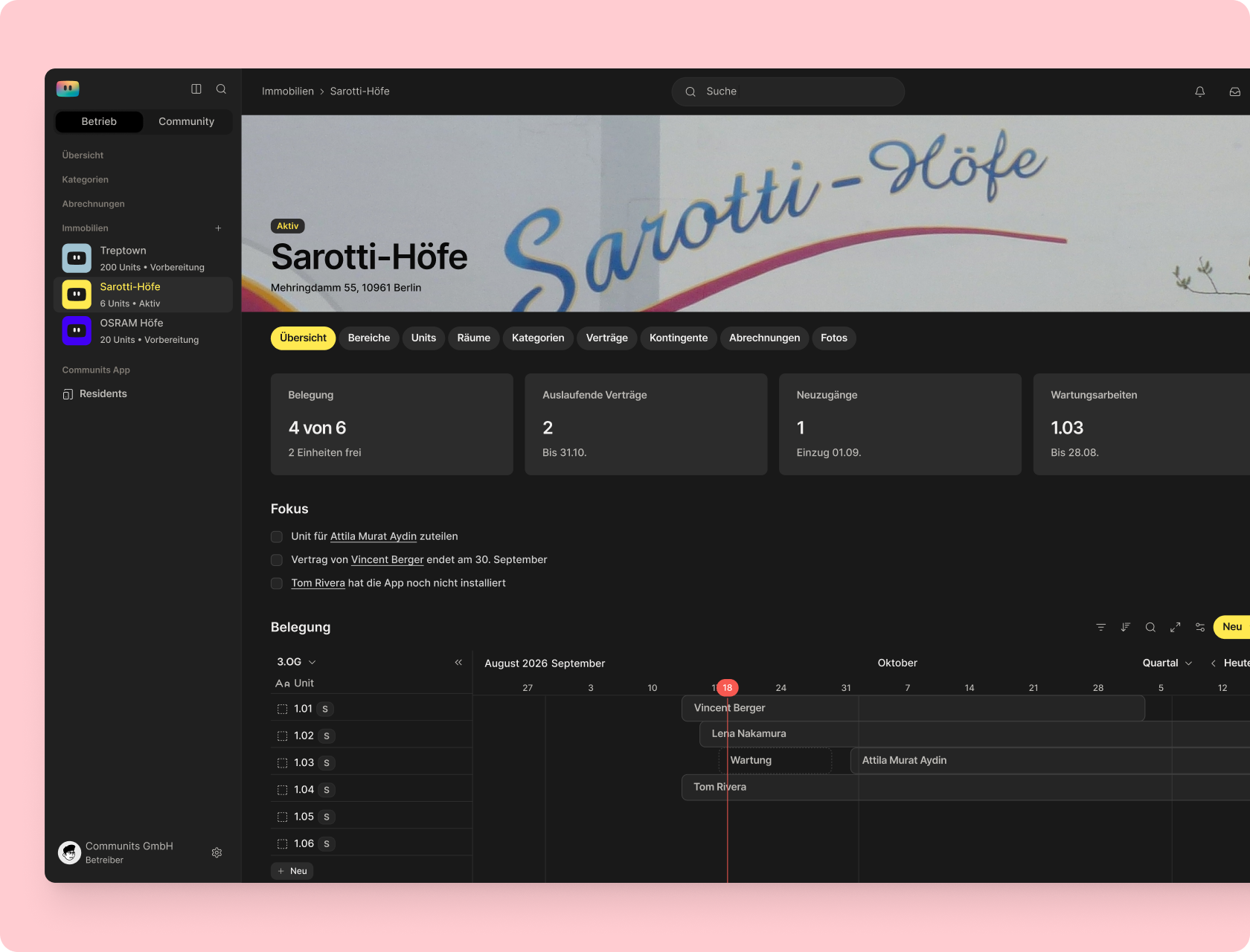
Task: Open the Bereiche tab
Action: [369, 338]
